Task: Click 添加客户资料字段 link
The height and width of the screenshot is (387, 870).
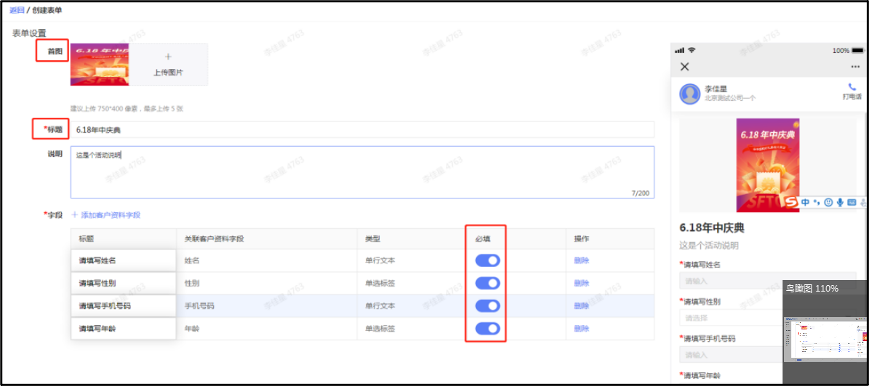Action: (110, 215)
